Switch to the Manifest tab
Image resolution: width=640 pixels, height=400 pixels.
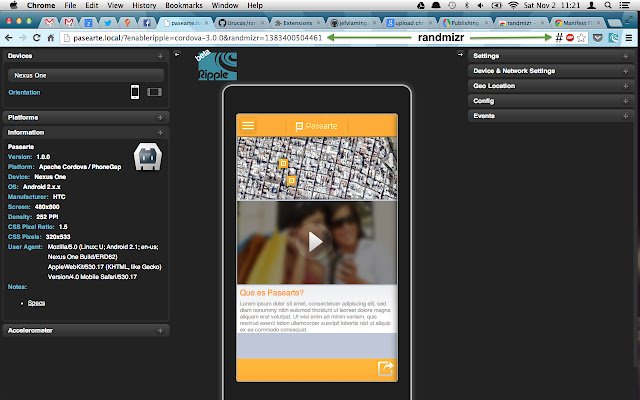pos(576,23)
